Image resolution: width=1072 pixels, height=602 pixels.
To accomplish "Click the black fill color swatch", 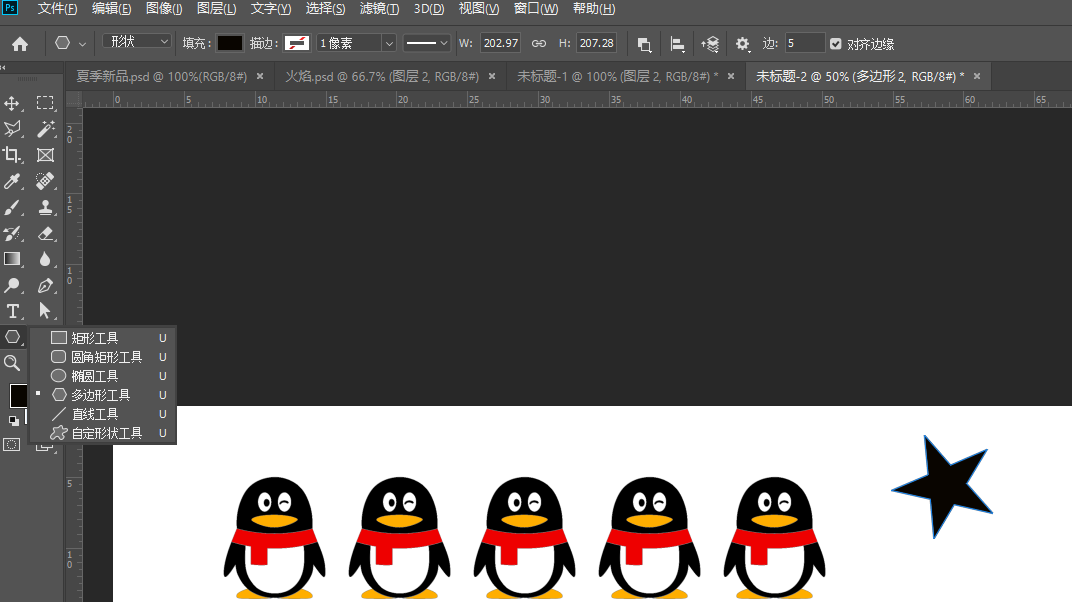I will click(x=229, y=43).
